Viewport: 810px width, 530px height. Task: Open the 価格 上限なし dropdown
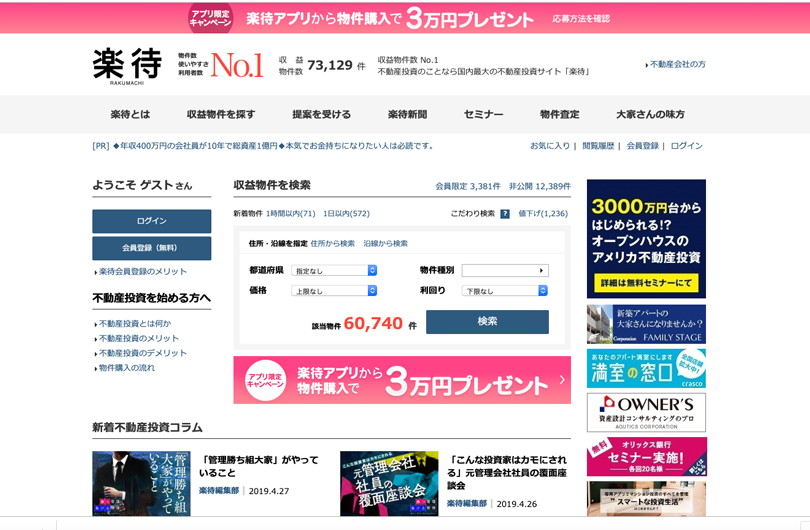334,291
